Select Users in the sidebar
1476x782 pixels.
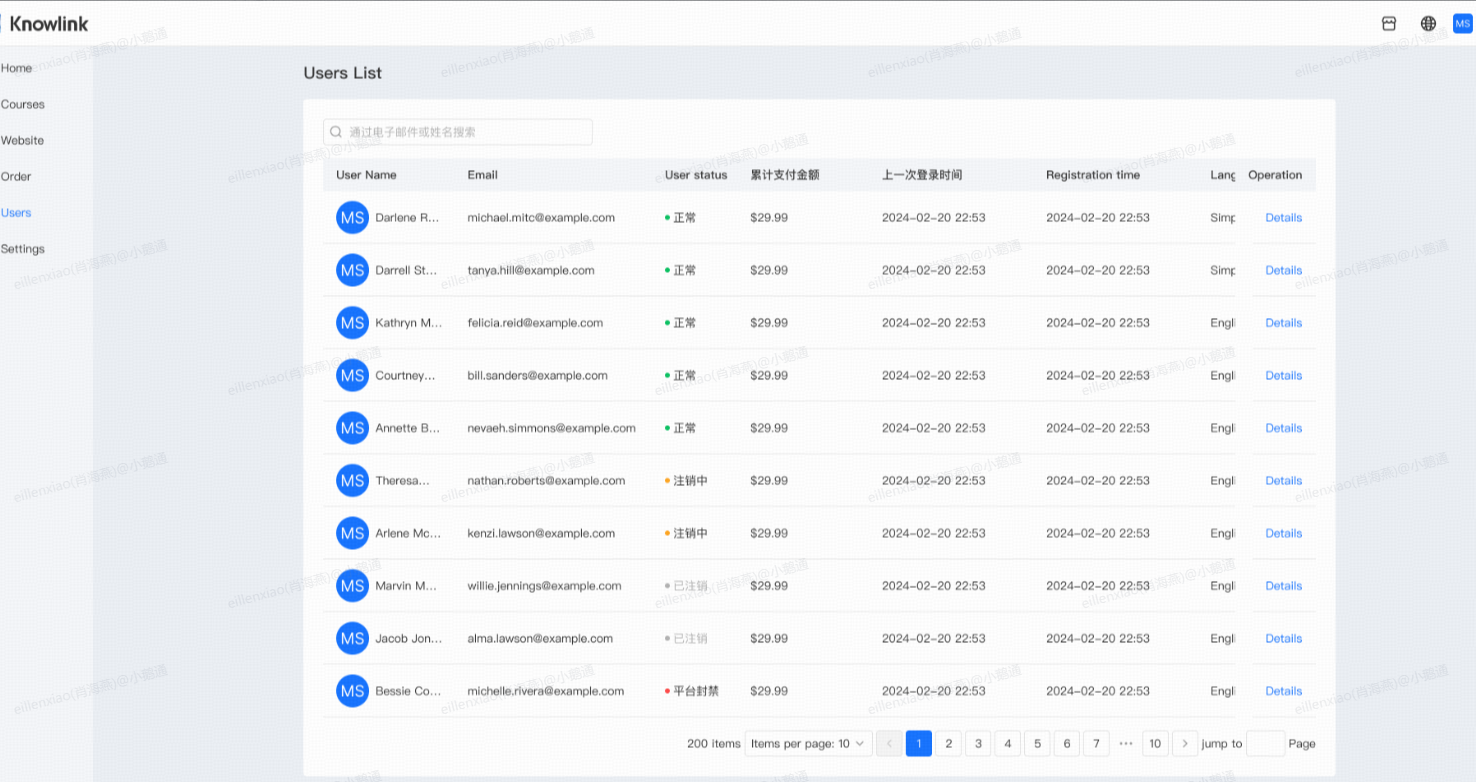[16, 212]
